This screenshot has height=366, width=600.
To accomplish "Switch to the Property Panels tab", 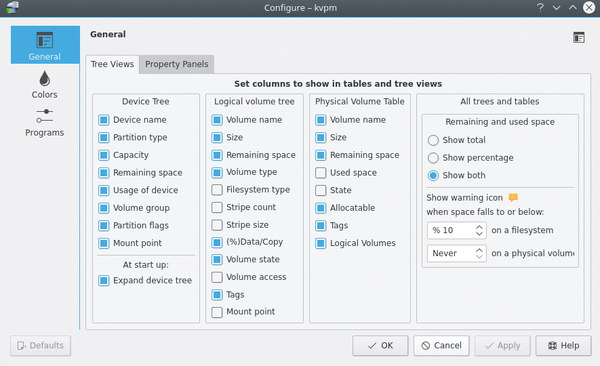I will click(x=177, y=64).
